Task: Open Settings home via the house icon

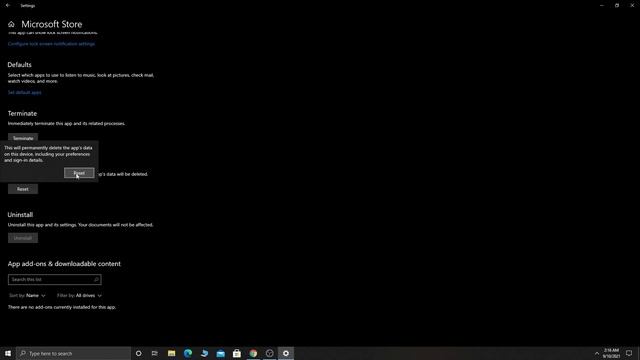Action: 11,24
